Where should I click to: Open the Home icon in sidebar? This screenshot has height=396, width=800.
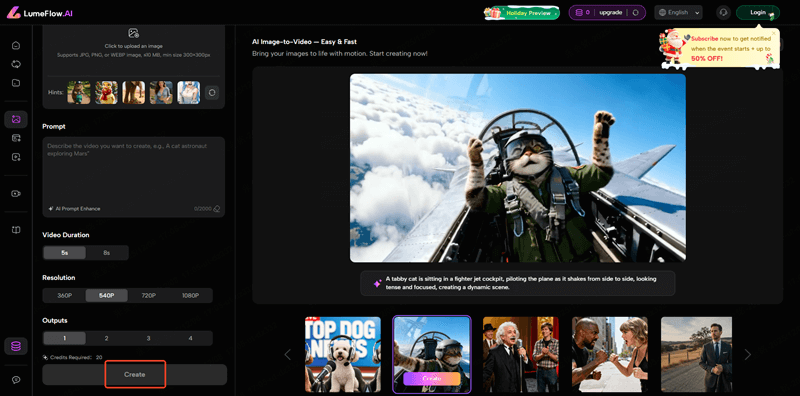pyautogui.click(x=16, y=45)
